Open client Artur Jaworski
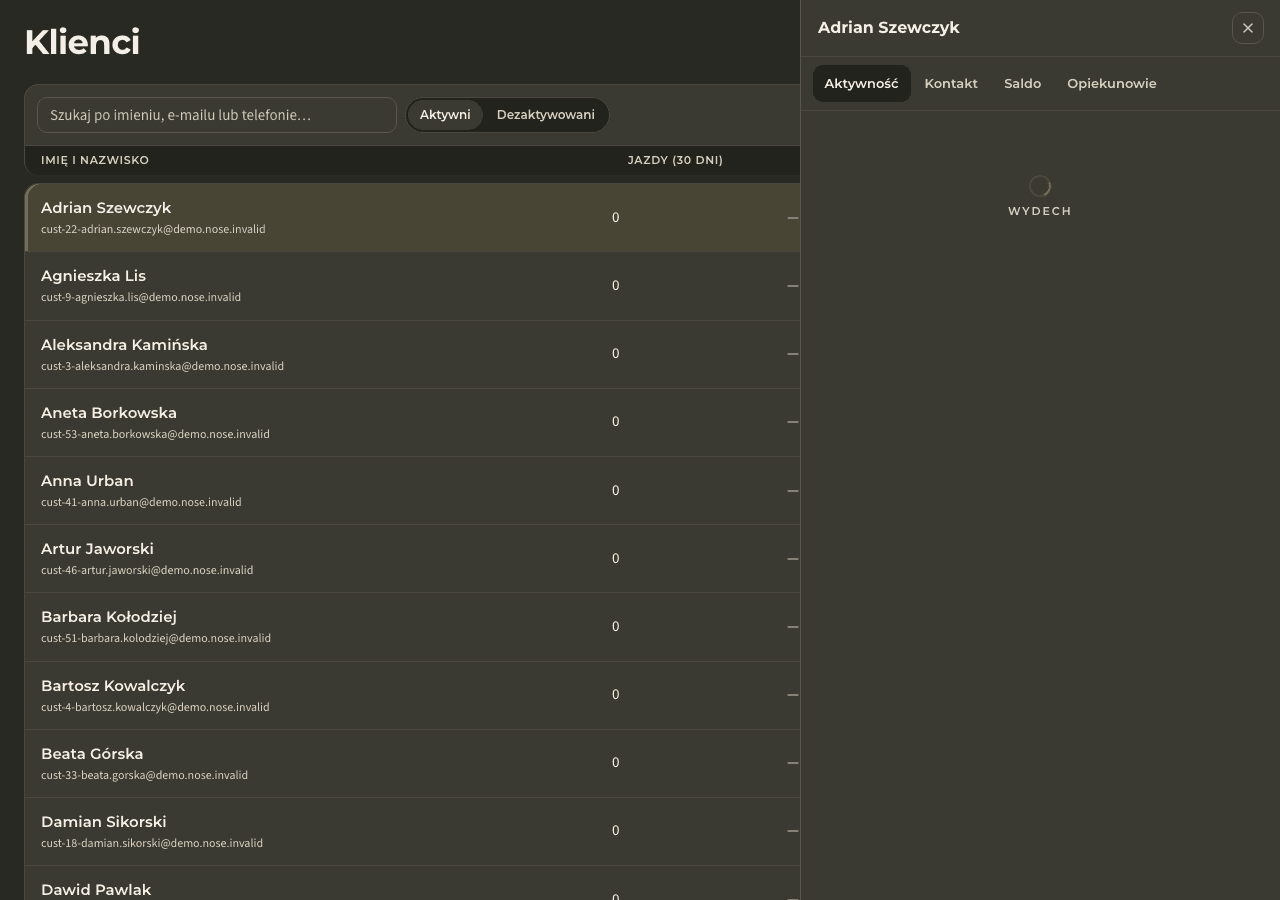 tap(97, 549)
